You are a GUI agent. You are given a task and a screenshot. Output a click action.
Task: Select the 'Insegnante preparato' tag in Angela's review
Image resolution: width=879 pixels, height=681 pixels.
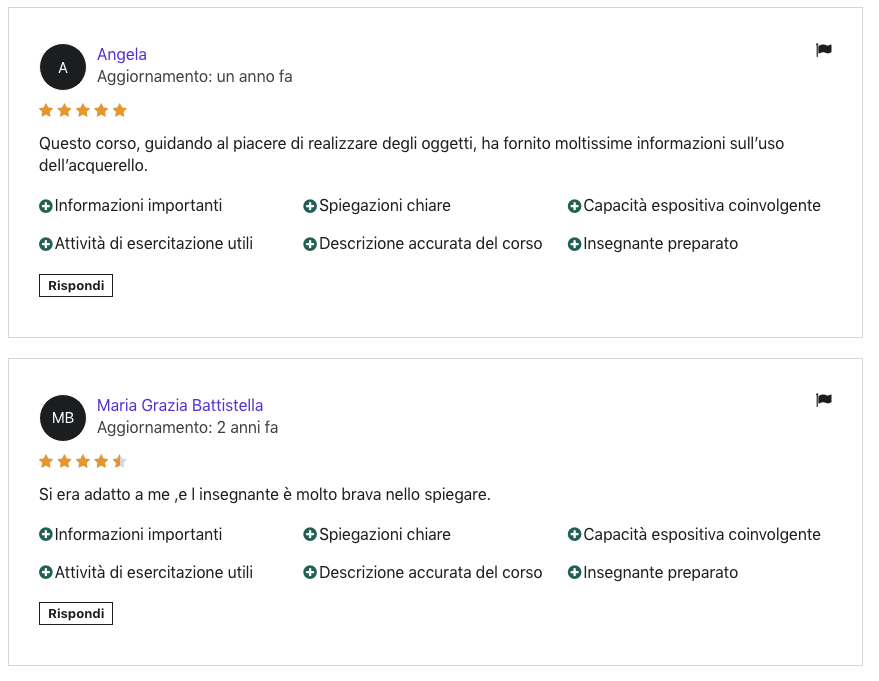point(660,244)
